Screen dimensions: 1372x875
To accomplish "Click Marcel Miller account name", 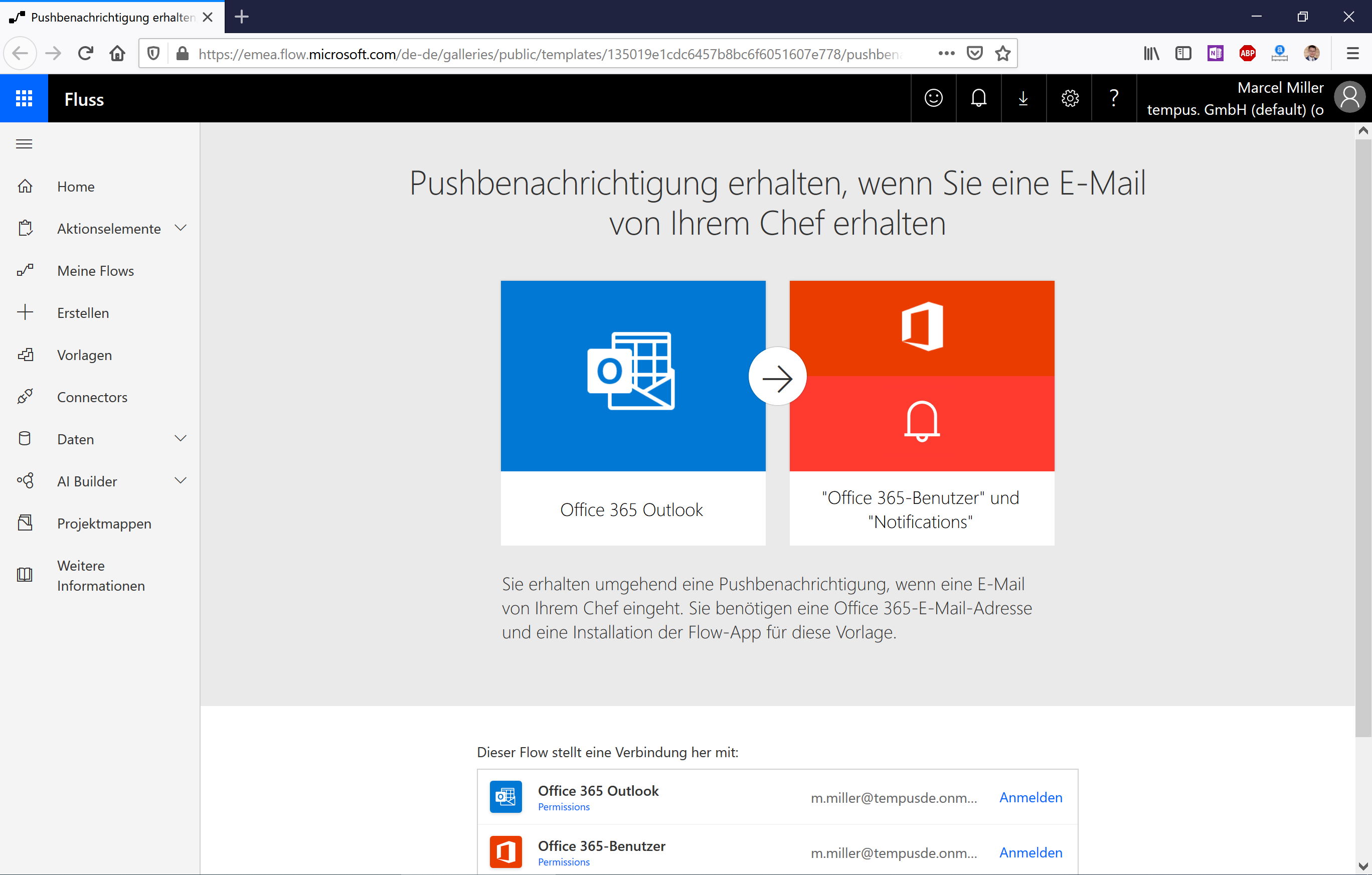I will [1280, 87].
